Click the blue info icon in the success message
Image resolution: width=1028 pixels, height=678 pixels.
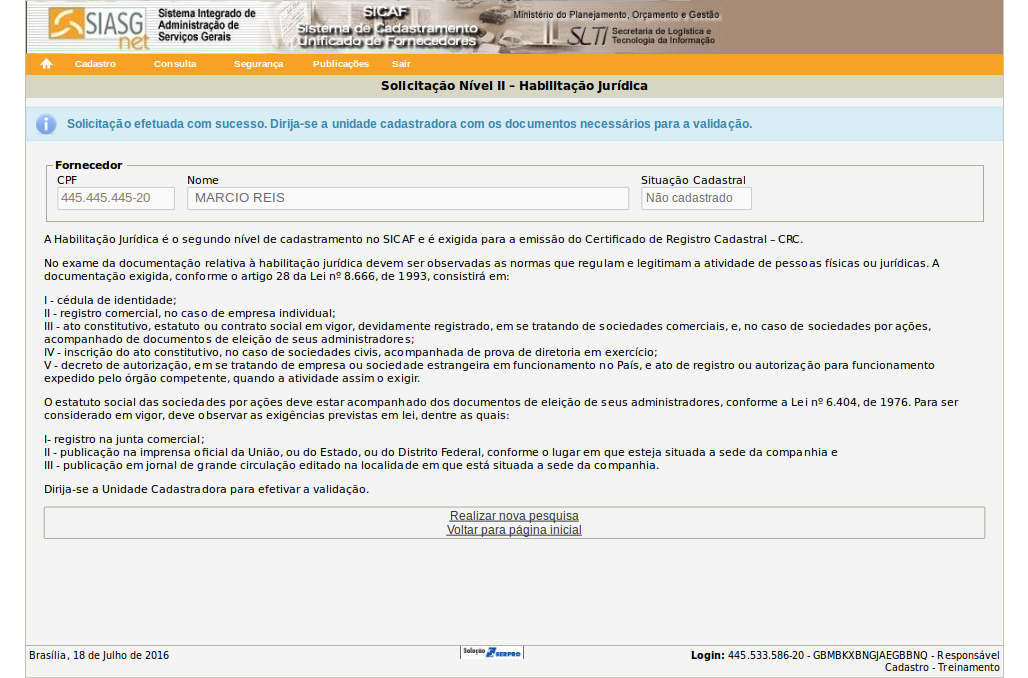[x=46, y=124]
